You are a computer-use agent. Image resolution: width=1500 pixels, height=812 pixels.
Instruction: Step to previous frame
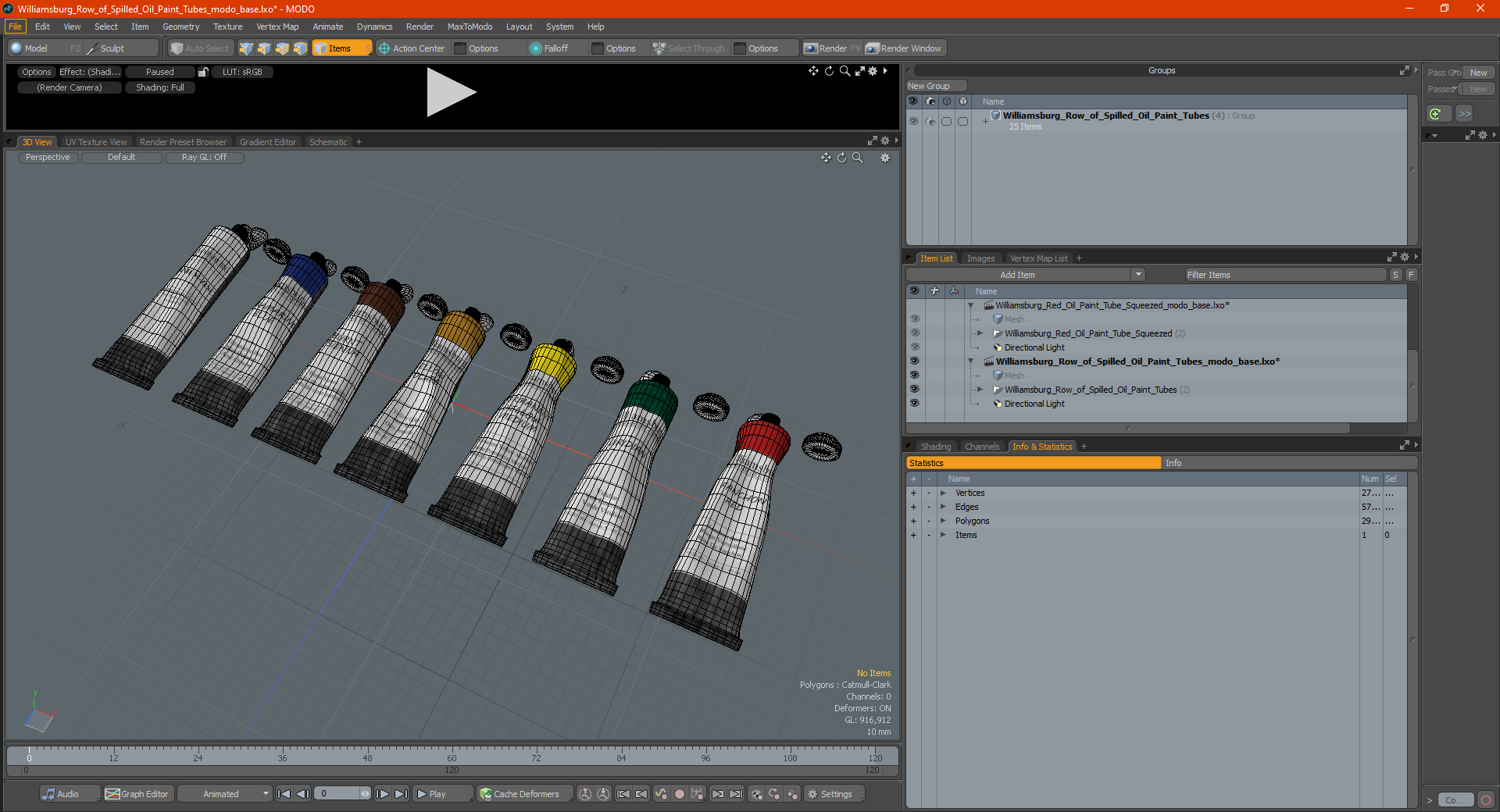(303, 794)
